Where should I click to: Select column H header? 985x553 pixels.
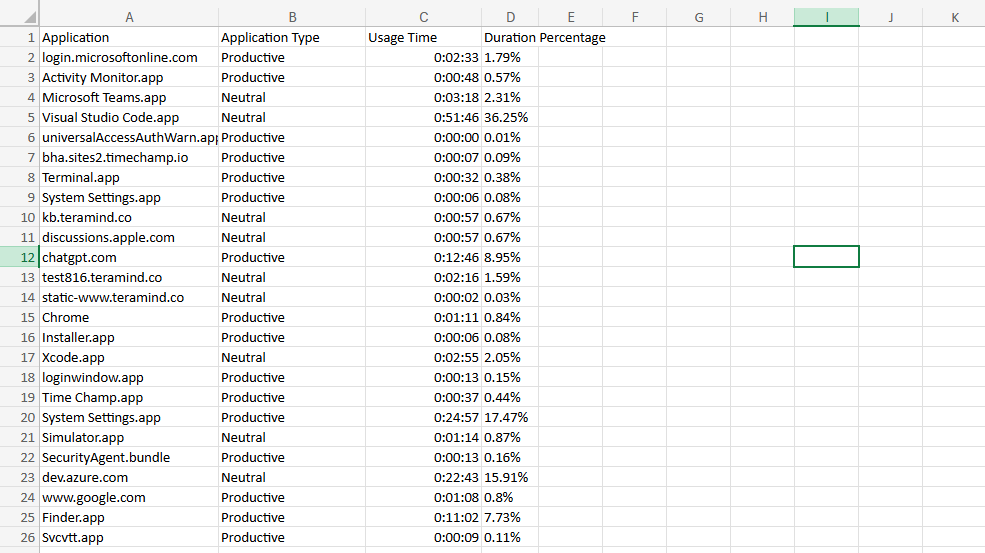763,17
